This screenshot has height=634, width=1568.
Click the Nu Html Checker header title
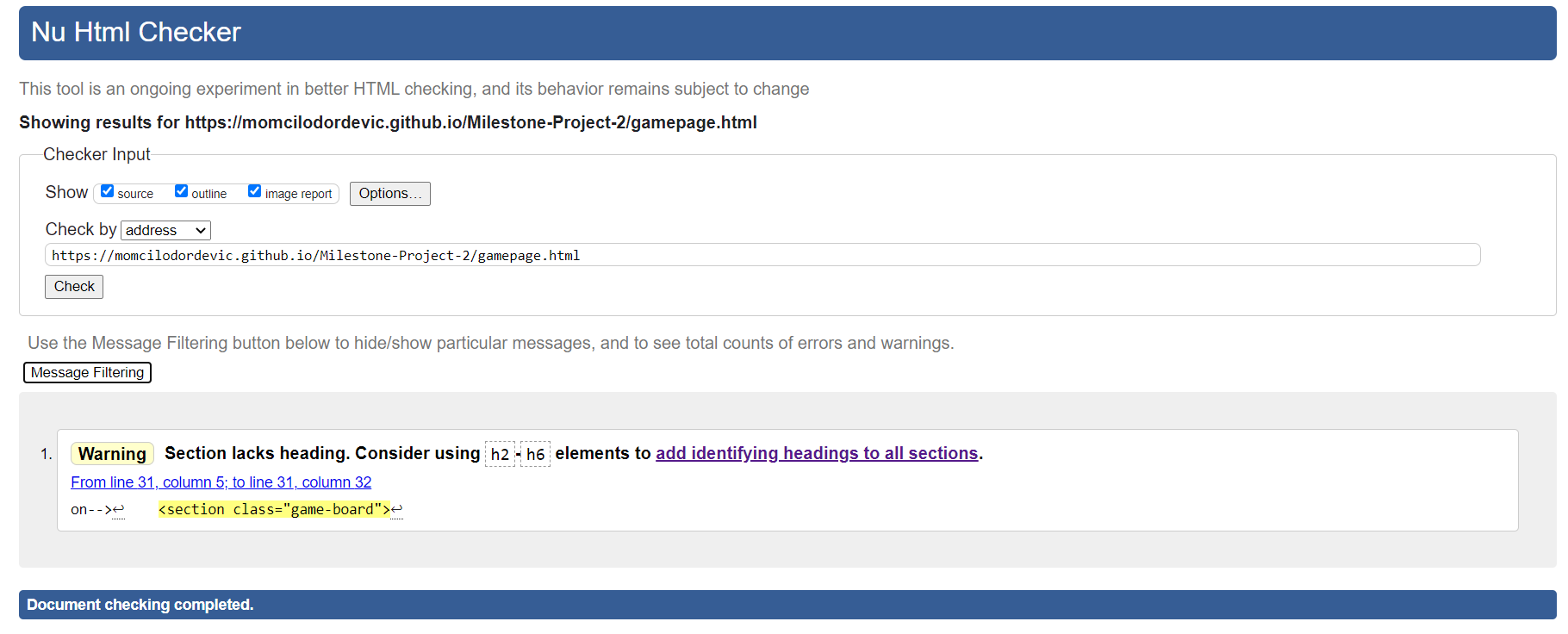point(136,33)
